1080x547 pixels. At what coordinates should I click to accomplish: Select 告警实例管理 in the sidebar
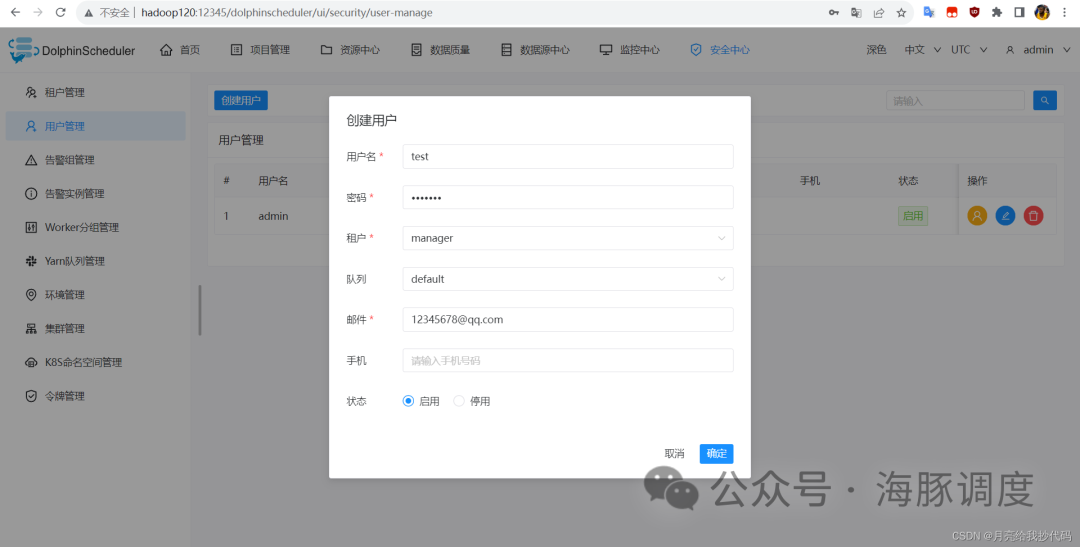pos(96,194)
